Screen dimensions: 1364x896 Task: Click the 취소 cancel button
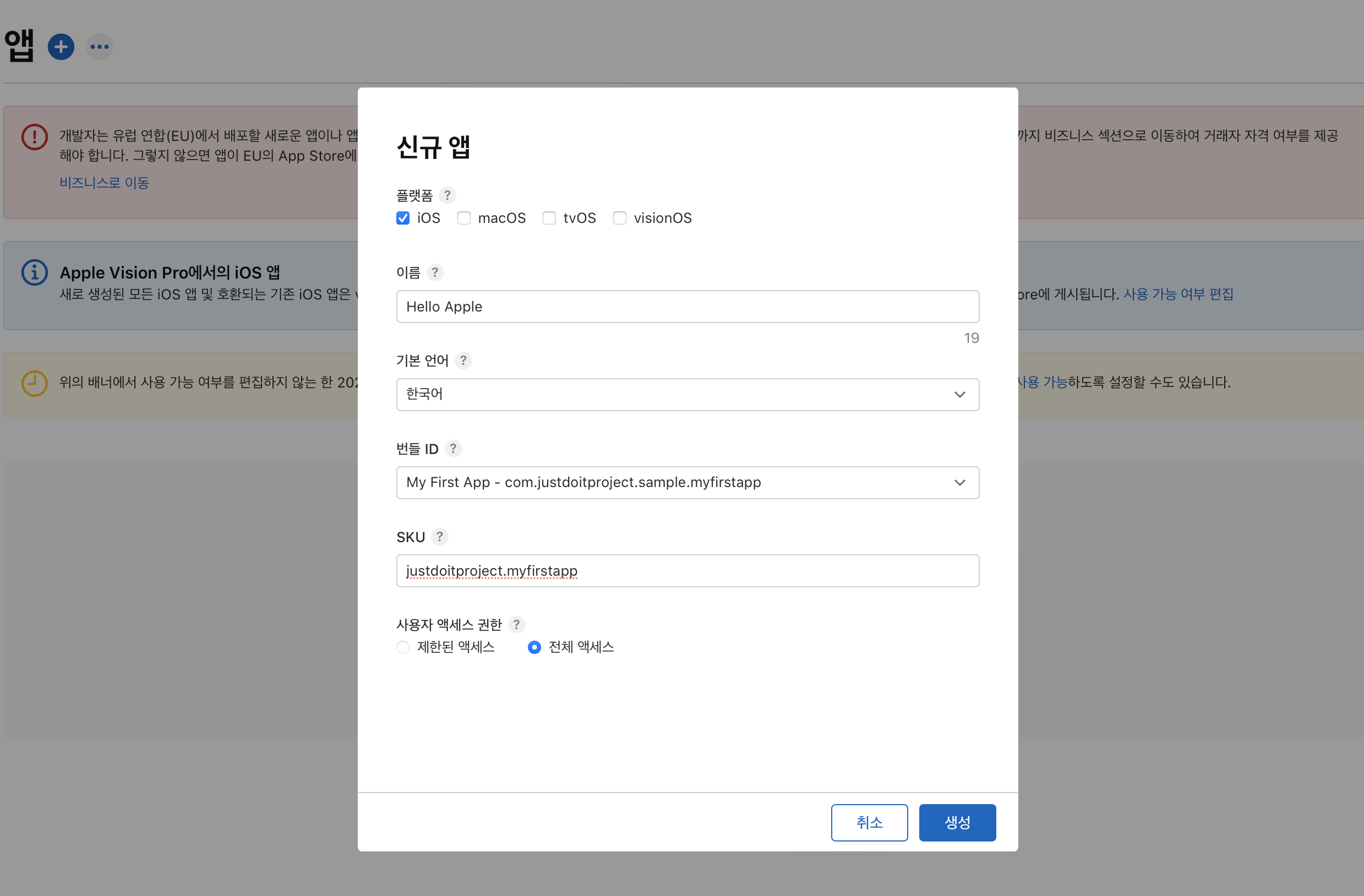(869, 823)
